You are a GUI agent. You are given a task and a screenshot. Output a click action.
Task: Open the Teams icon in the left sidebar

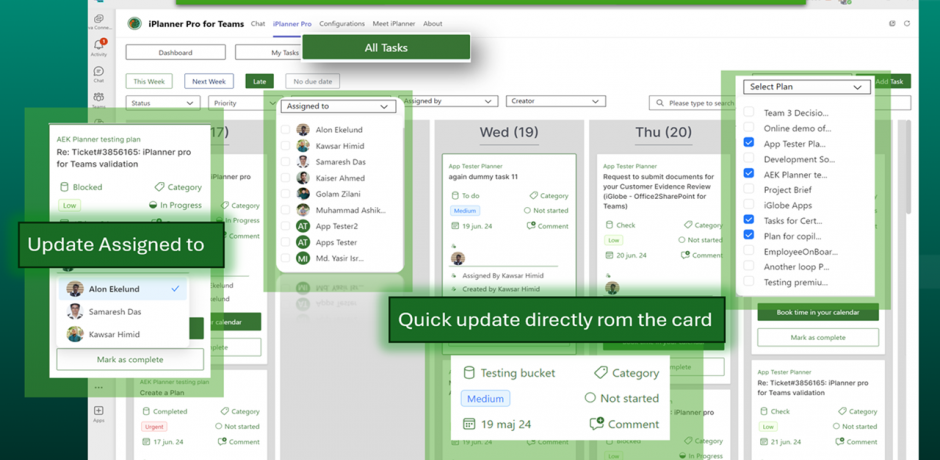point(99,97)
